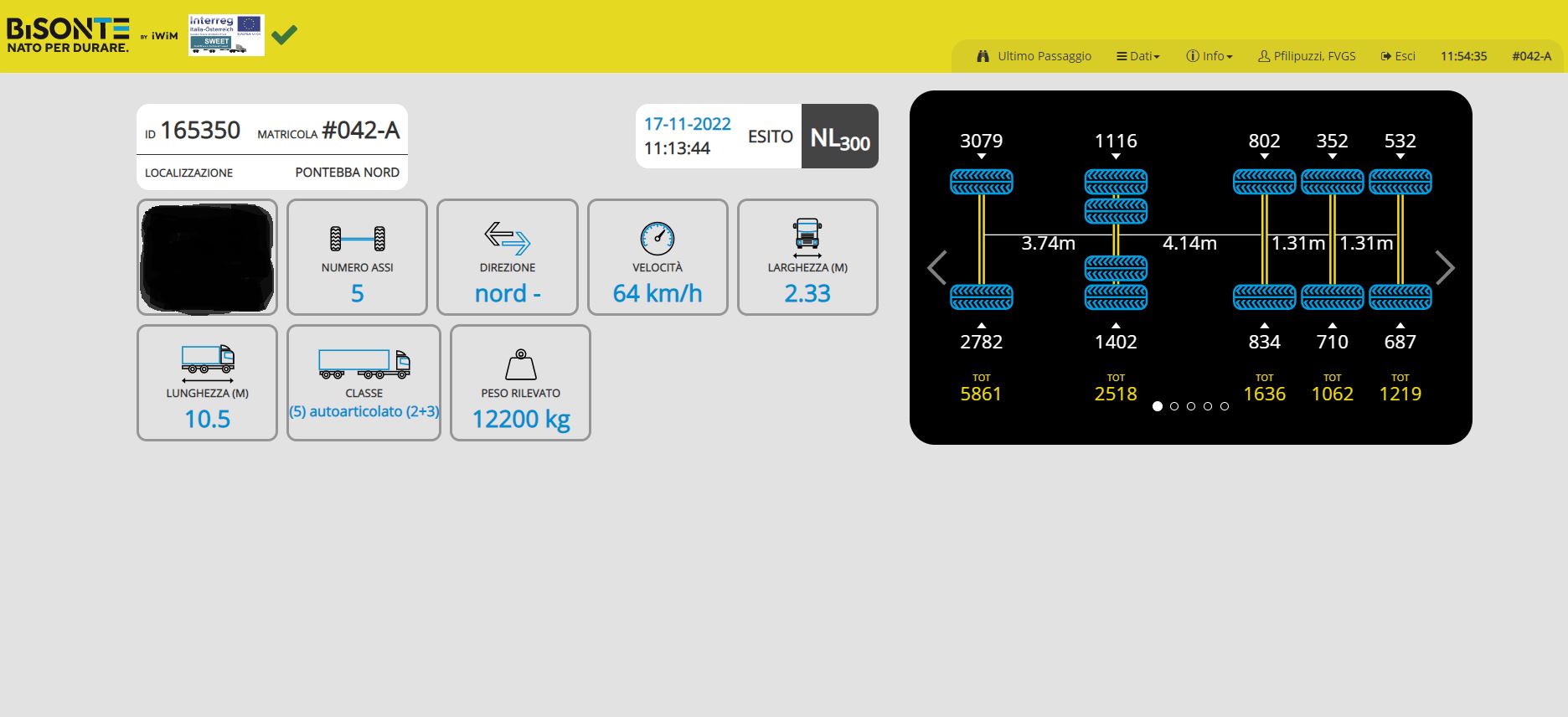Open Ultimo Passaggio from the navbar
Viewport: 1568px width, 717px height.
point(1034,56)
